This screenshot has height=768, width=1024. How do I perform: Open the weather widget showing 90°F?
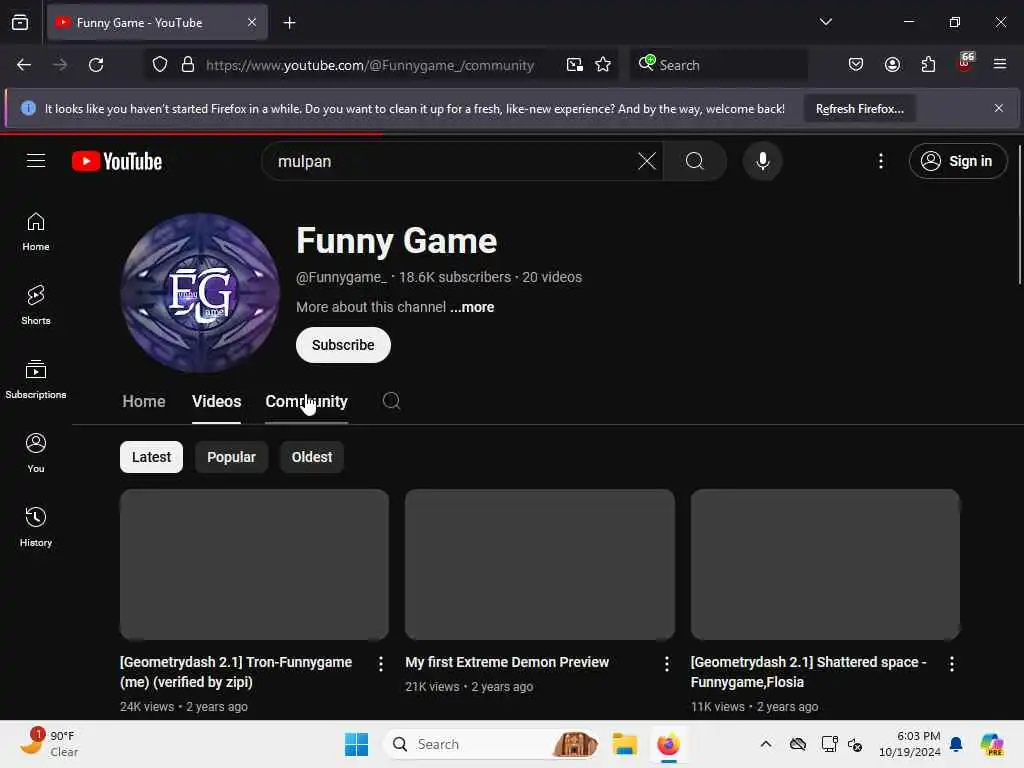50,744
